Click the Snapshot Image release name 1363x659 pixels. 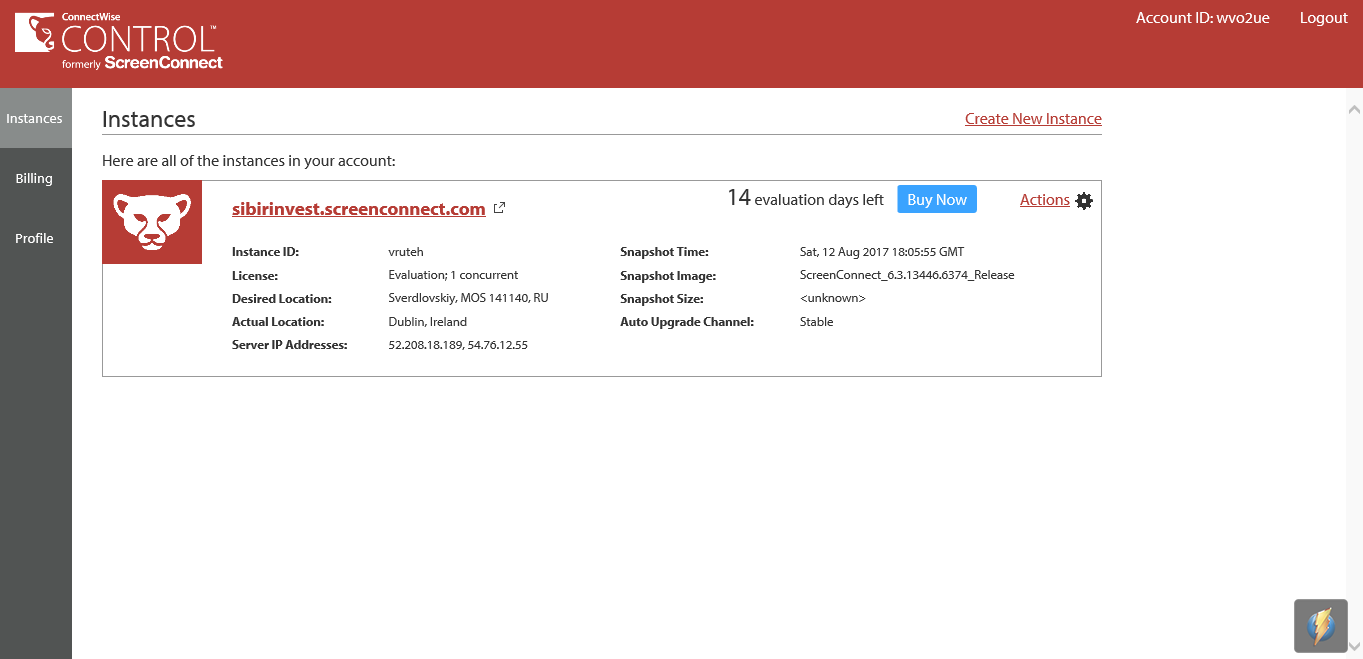[906, 275]
